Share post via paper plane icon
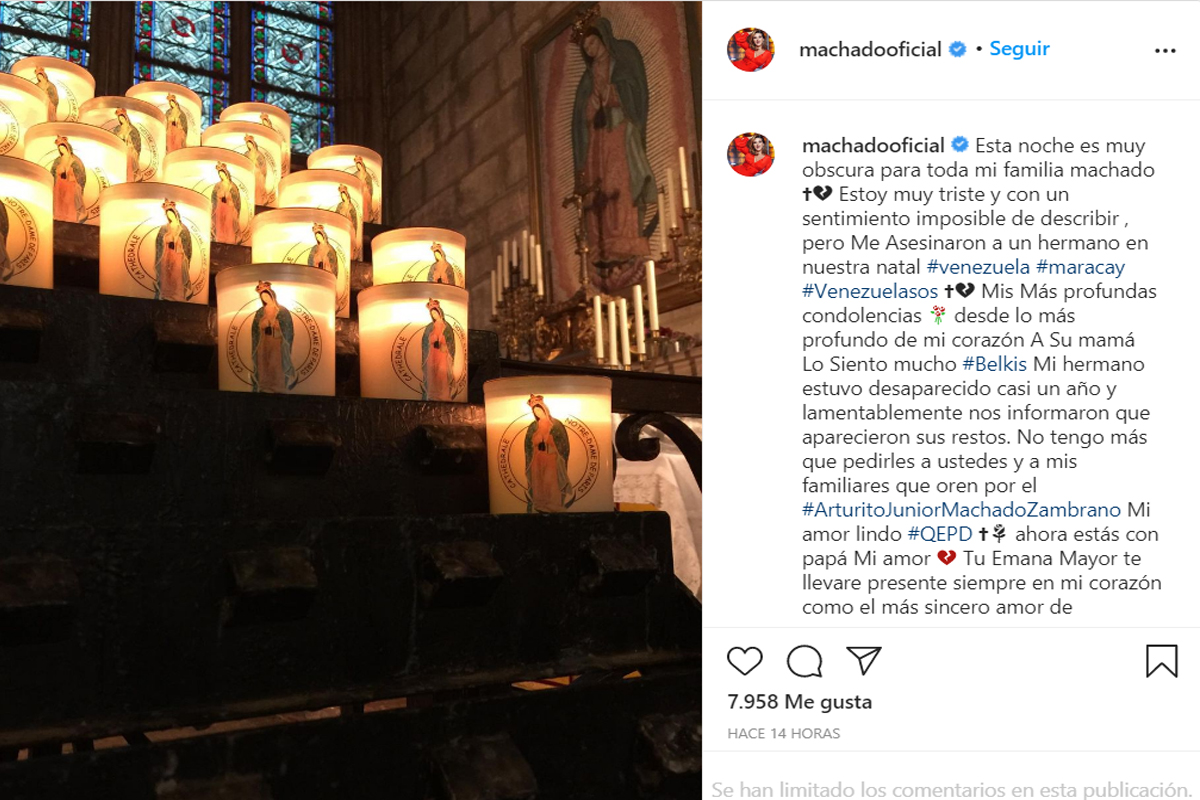 (x=864, y=660)
